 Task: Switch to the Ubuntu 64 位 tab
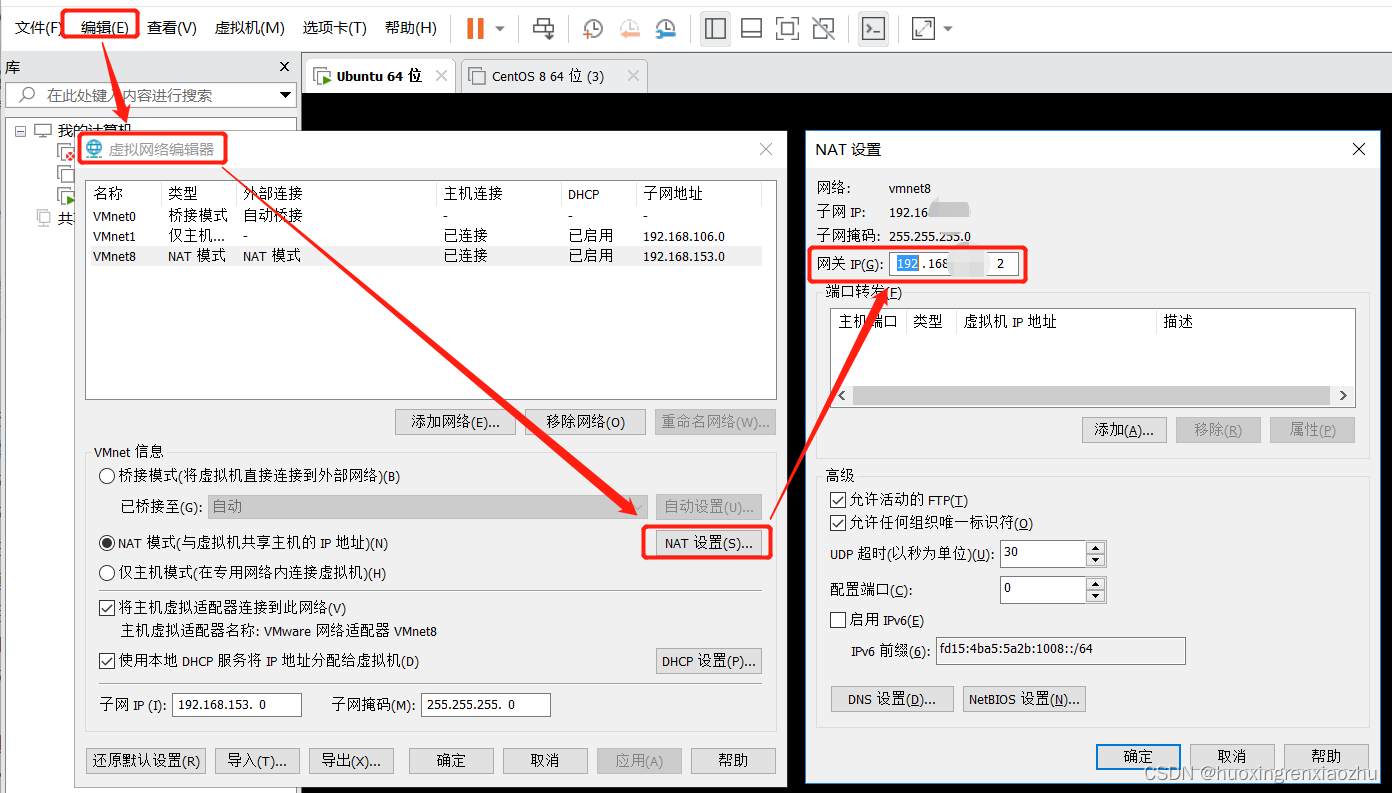tap(379, 76)
